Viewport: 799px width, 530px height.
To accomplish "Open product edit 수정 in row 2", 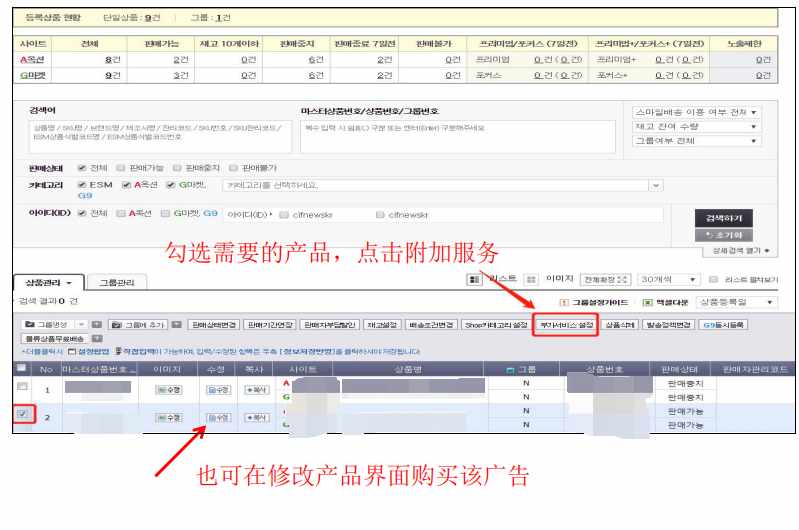I will pos(219,418).
